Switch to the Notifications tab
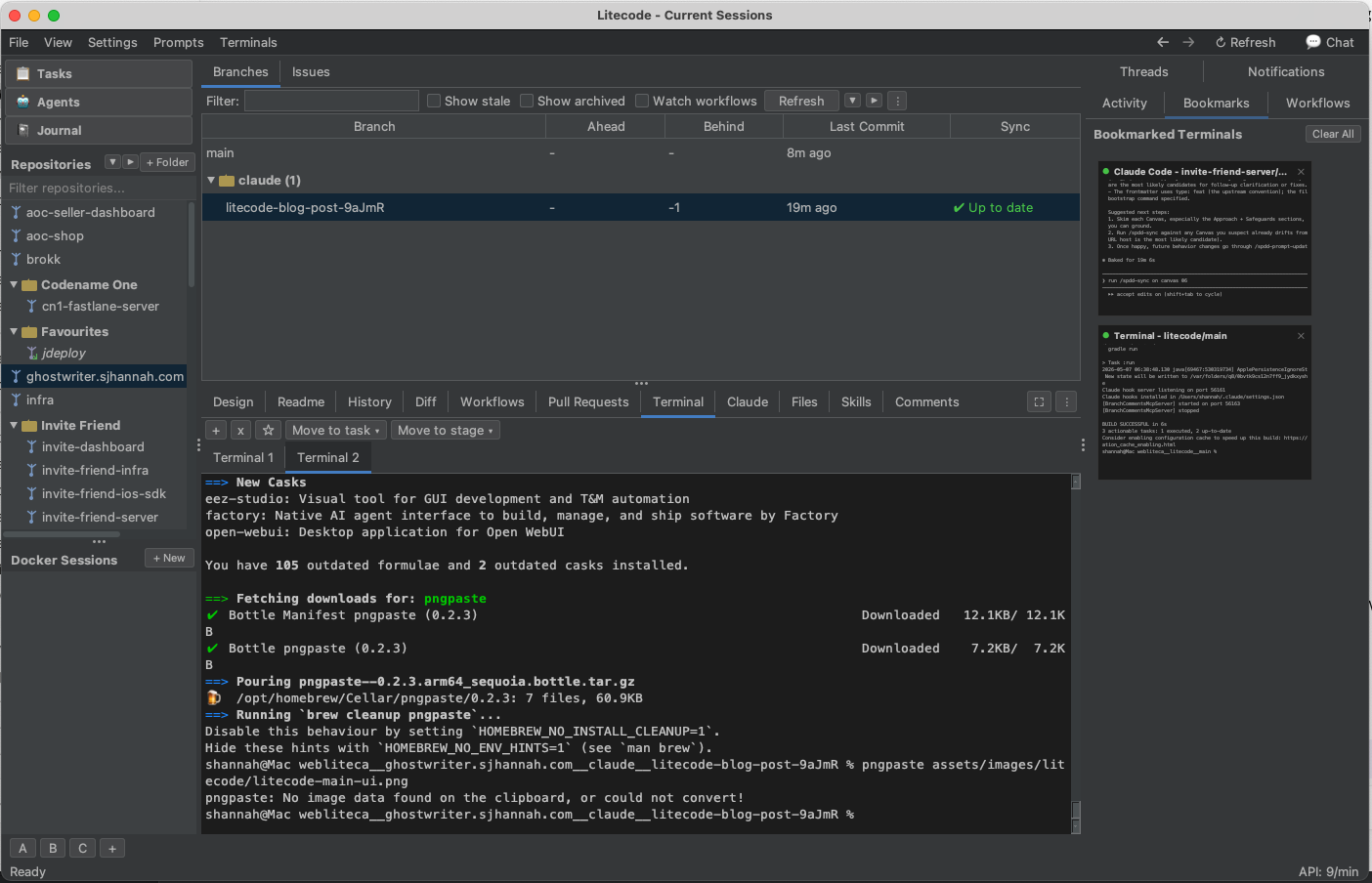The image size is (1372, 883). (x=1286, y=71)
